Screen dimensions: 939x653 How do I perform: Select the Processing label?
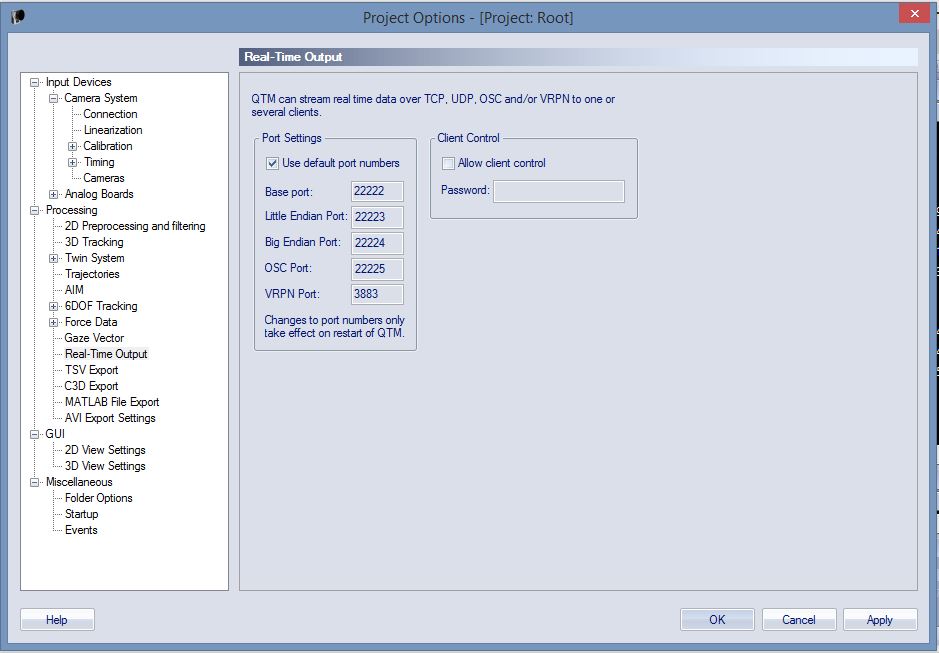71,210
